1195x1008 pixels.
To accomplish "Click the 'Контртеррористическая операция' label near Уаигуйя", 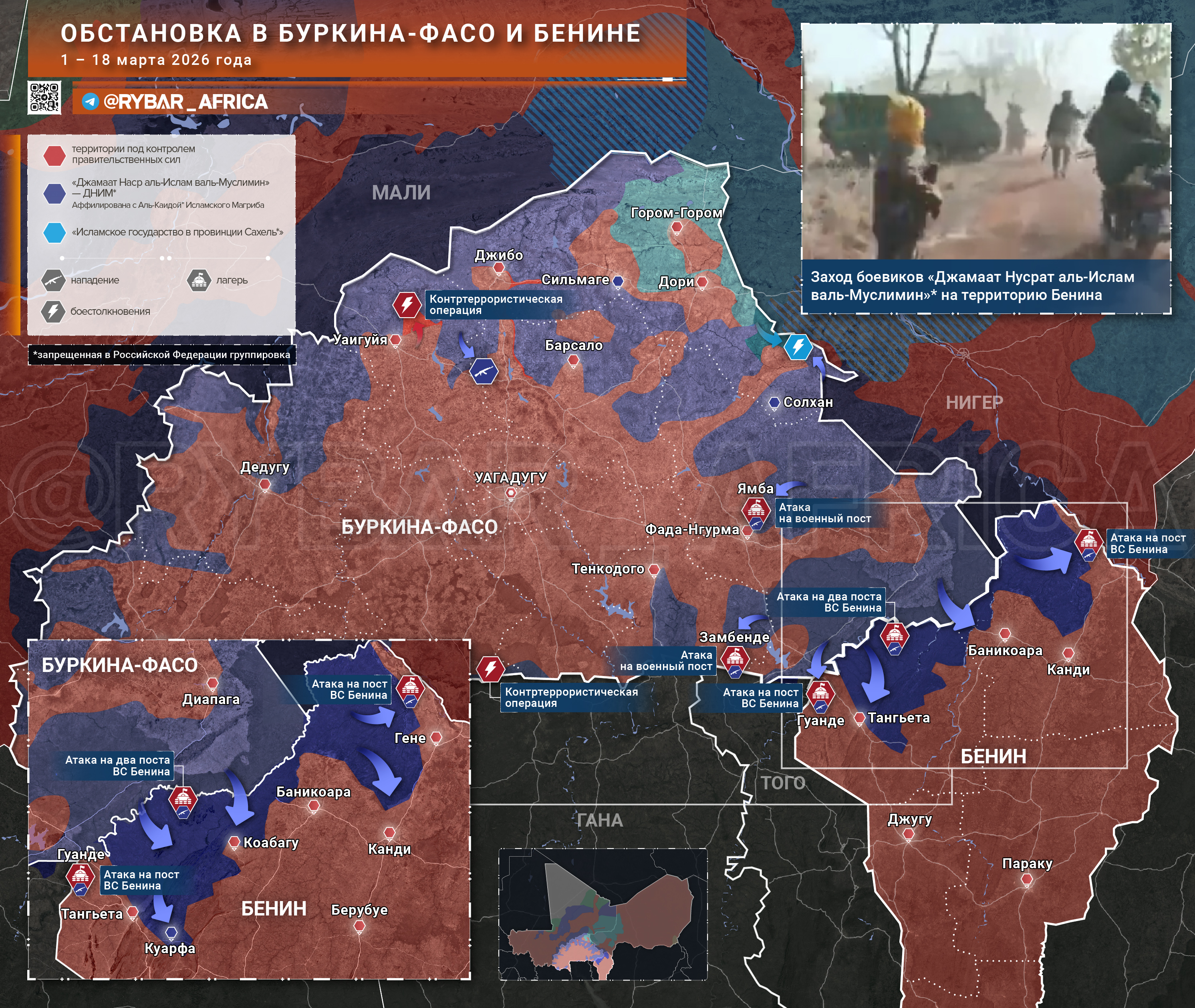I will 496,305.
